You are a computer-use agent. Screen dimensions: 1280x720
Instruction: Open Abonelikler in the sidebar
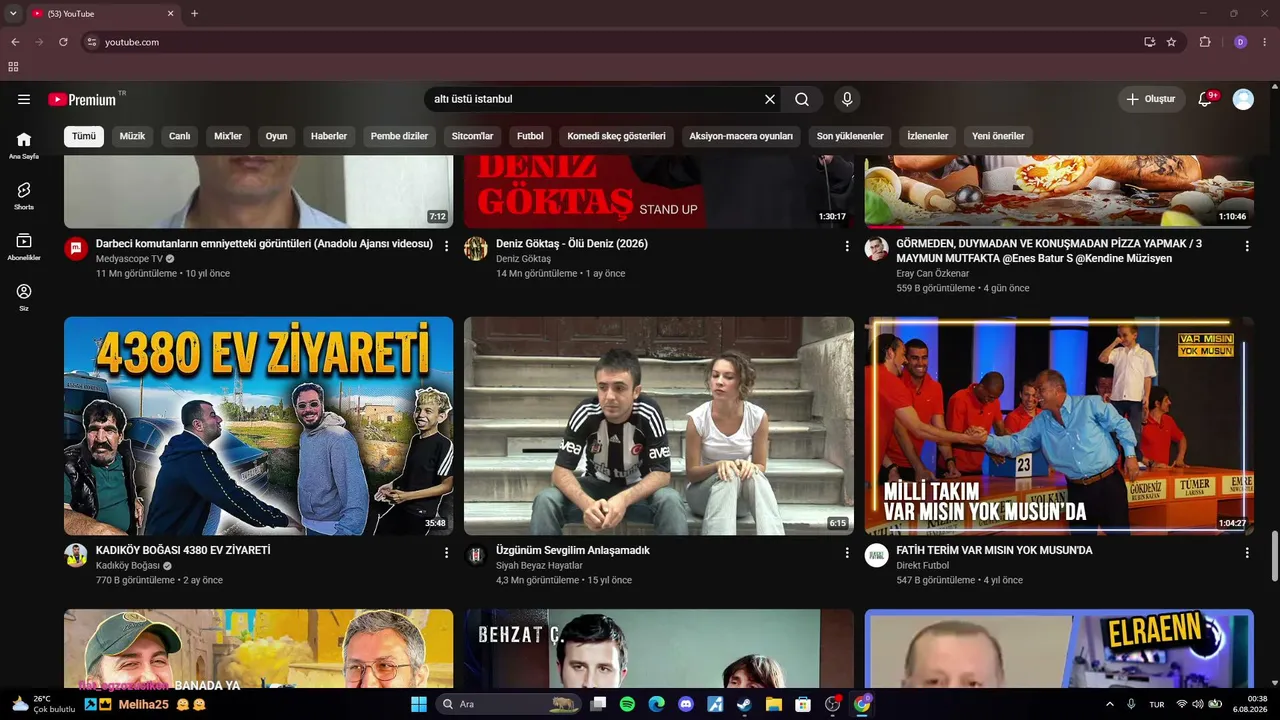[x=24, y=247]
